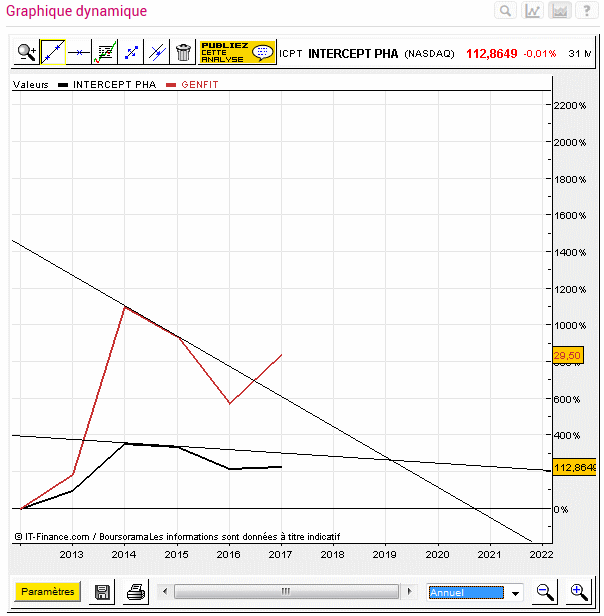The width and height of the screenshot is (604, 616).
Task: Switch to the area chart view icon
Action: click(x=560, y=11)
